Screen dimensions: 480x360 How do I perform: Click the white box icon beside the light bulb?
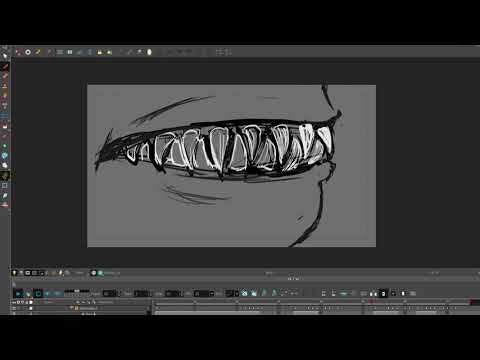click(28, 273)
